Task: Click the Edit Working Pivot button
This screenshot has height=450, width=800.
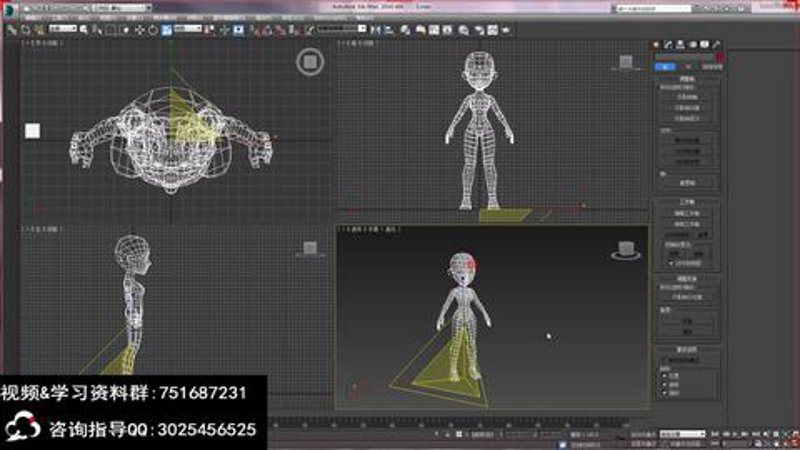Action: (x=687, y=213)
